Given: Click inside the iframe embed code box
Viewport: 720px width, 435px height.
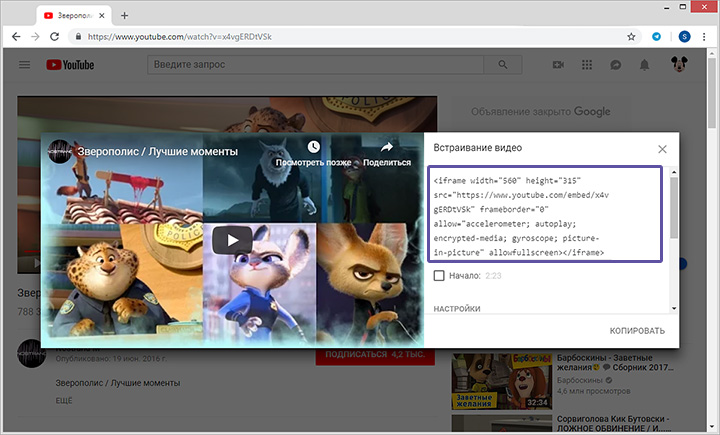Looking at the screenshot, I should click(x=545, y=214).
